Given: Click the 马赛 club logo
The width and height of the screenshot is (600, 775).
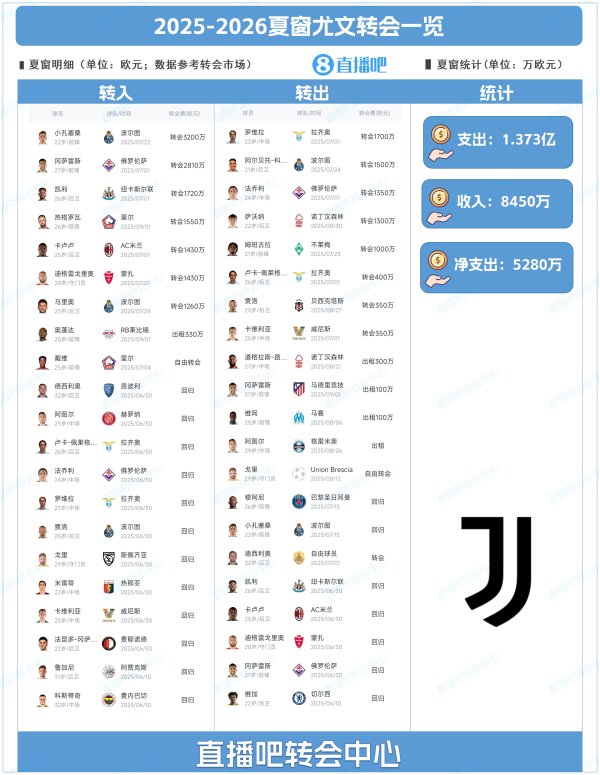Looking at the screenshot, I should (x=299, y=417).
